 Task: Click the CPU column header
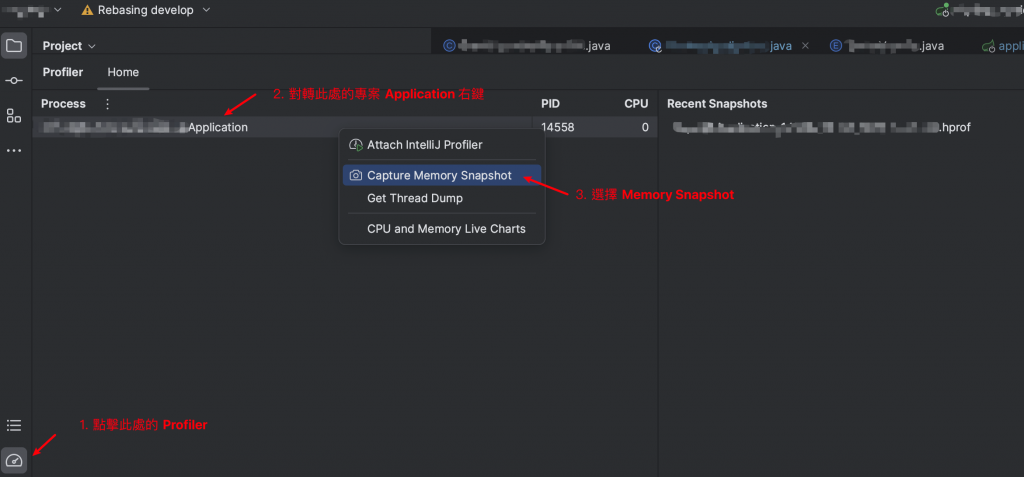[x=636, y=104]
